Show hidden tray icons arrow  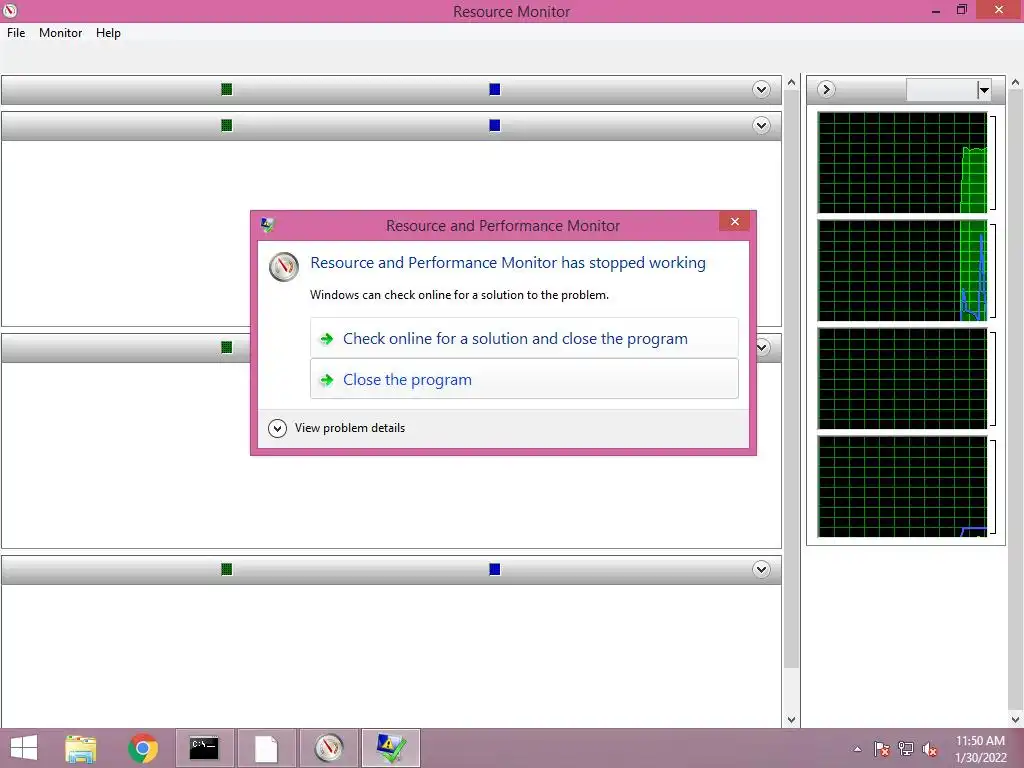[857, 749]
